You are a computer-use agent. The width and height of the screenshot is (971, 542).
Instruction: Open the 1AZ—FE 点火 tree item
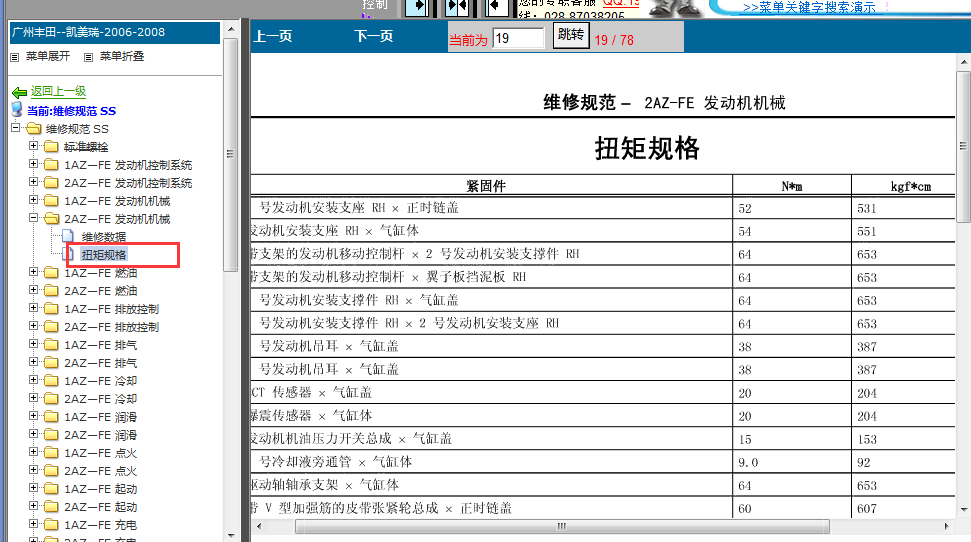click(100, 453)
